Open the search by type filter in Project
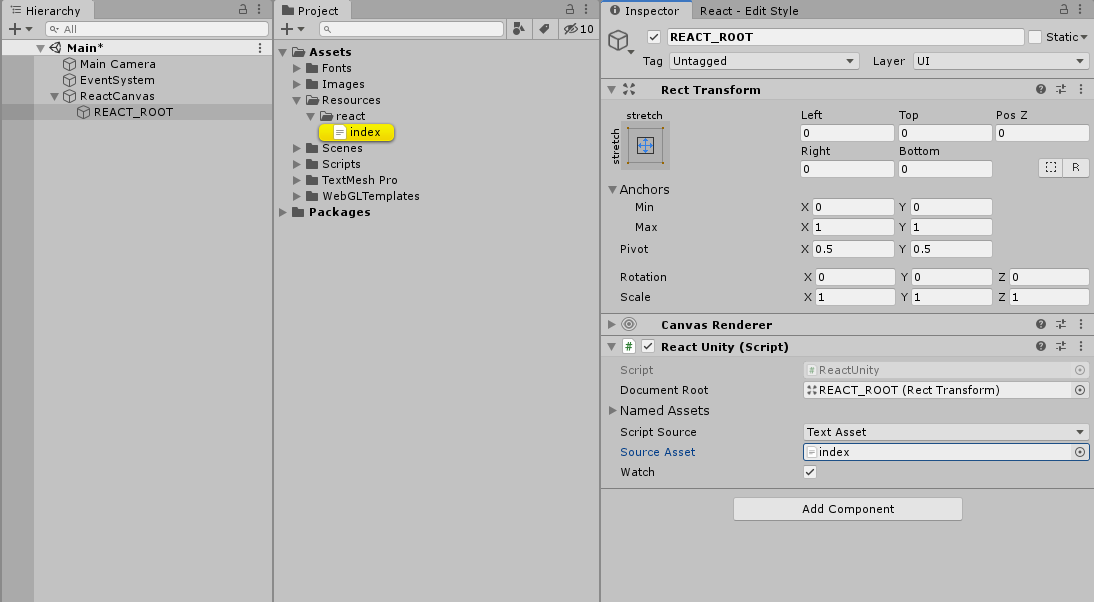The height and width of the screenshot is (602, 1094). [519, 29]
